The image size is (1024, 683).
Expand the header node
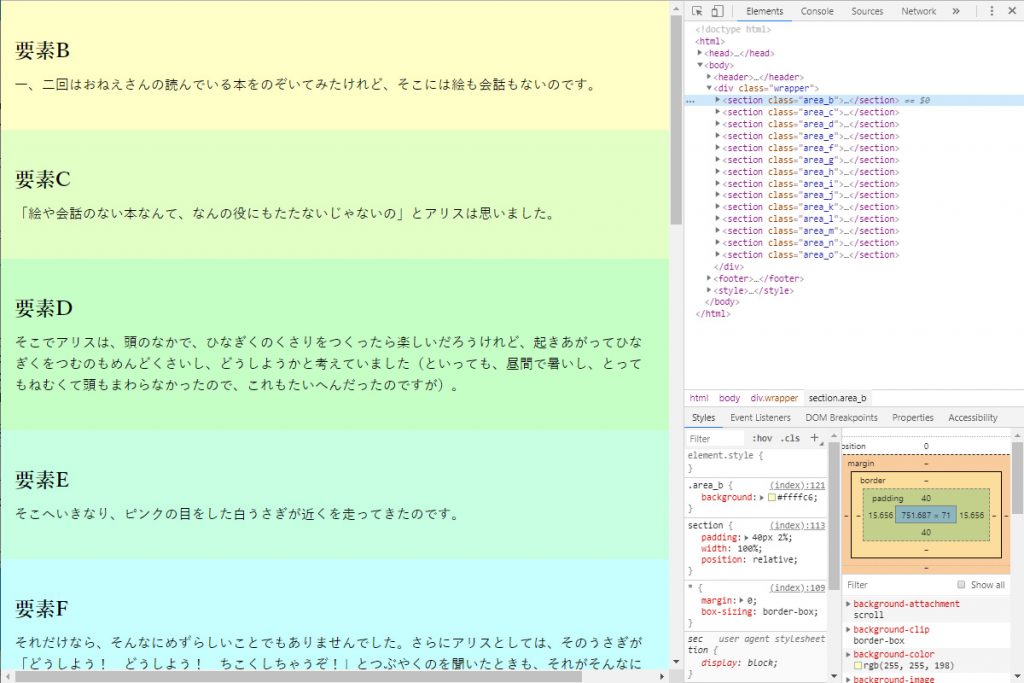click(x=709, y=77)
